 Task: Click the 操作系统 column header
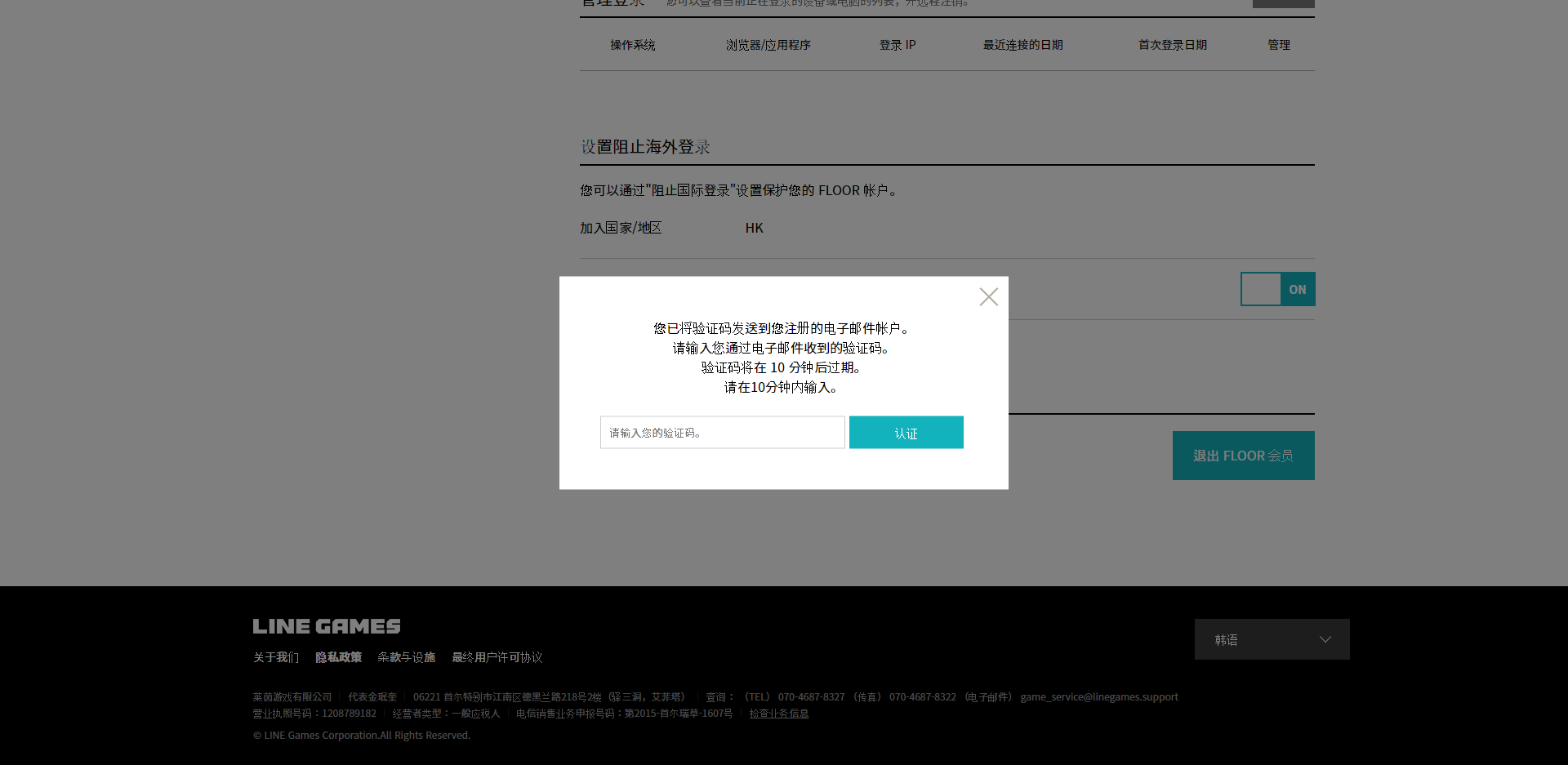click(633, 45)
